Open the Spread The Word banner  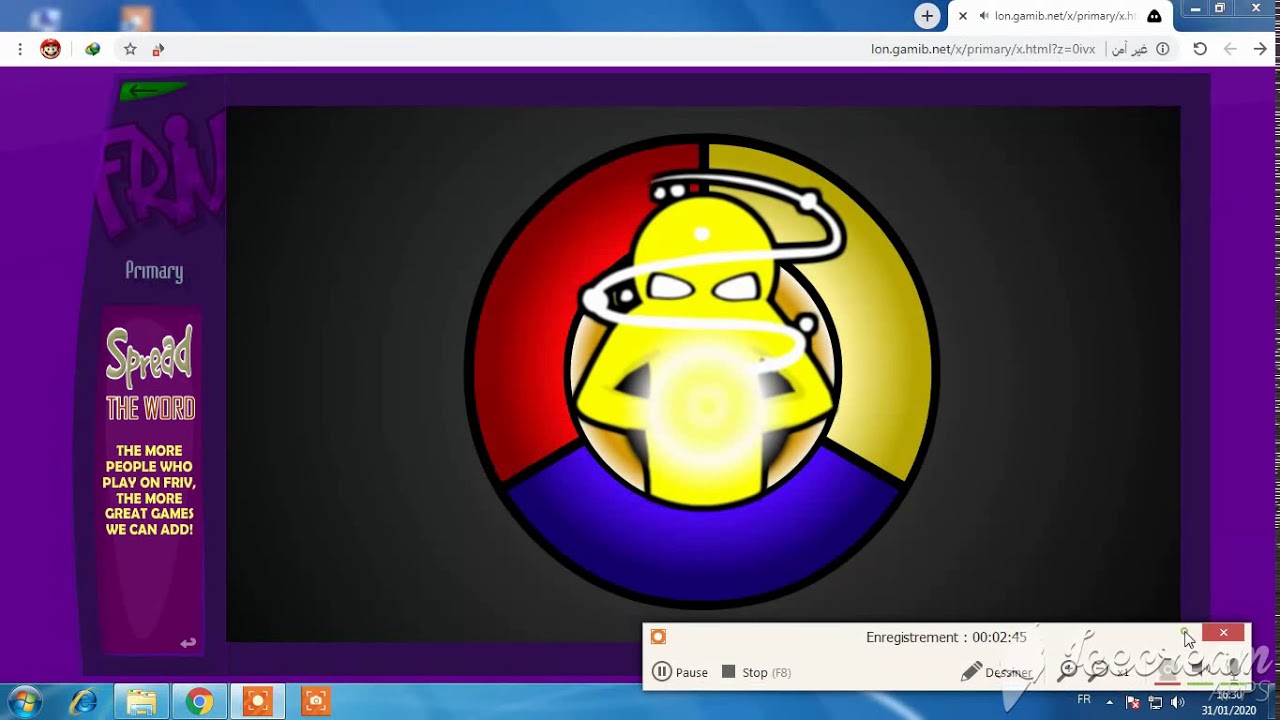[x=150, y=478]
